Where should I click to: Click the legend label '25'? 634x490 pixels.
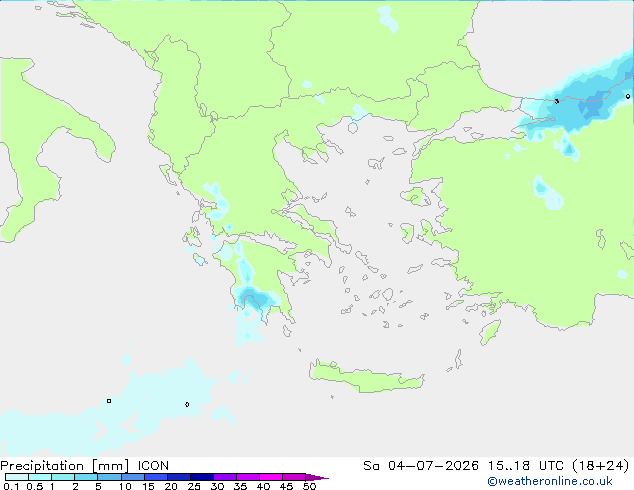194,486
